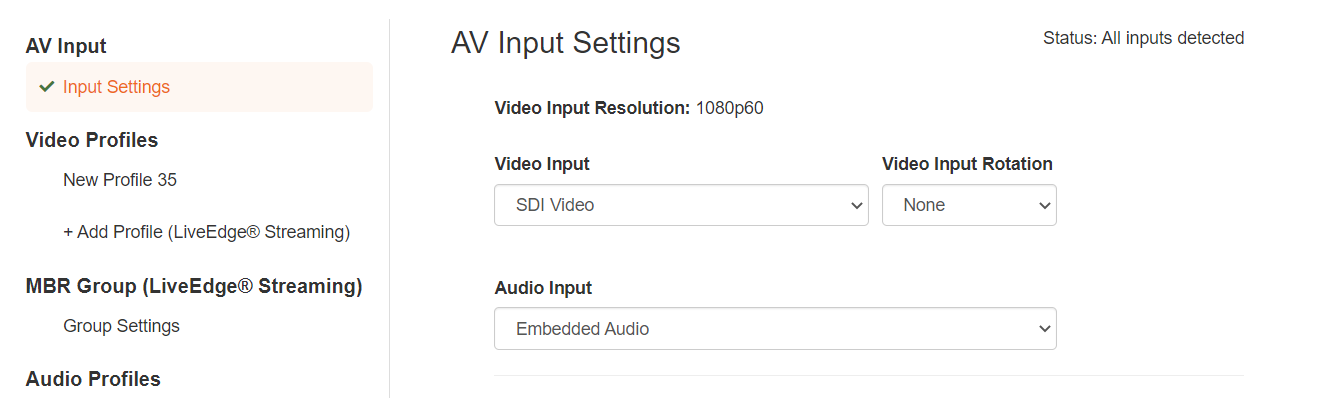Click the Audio Input field label
This screenshot has height=398, width=1317.
point(543,288)
